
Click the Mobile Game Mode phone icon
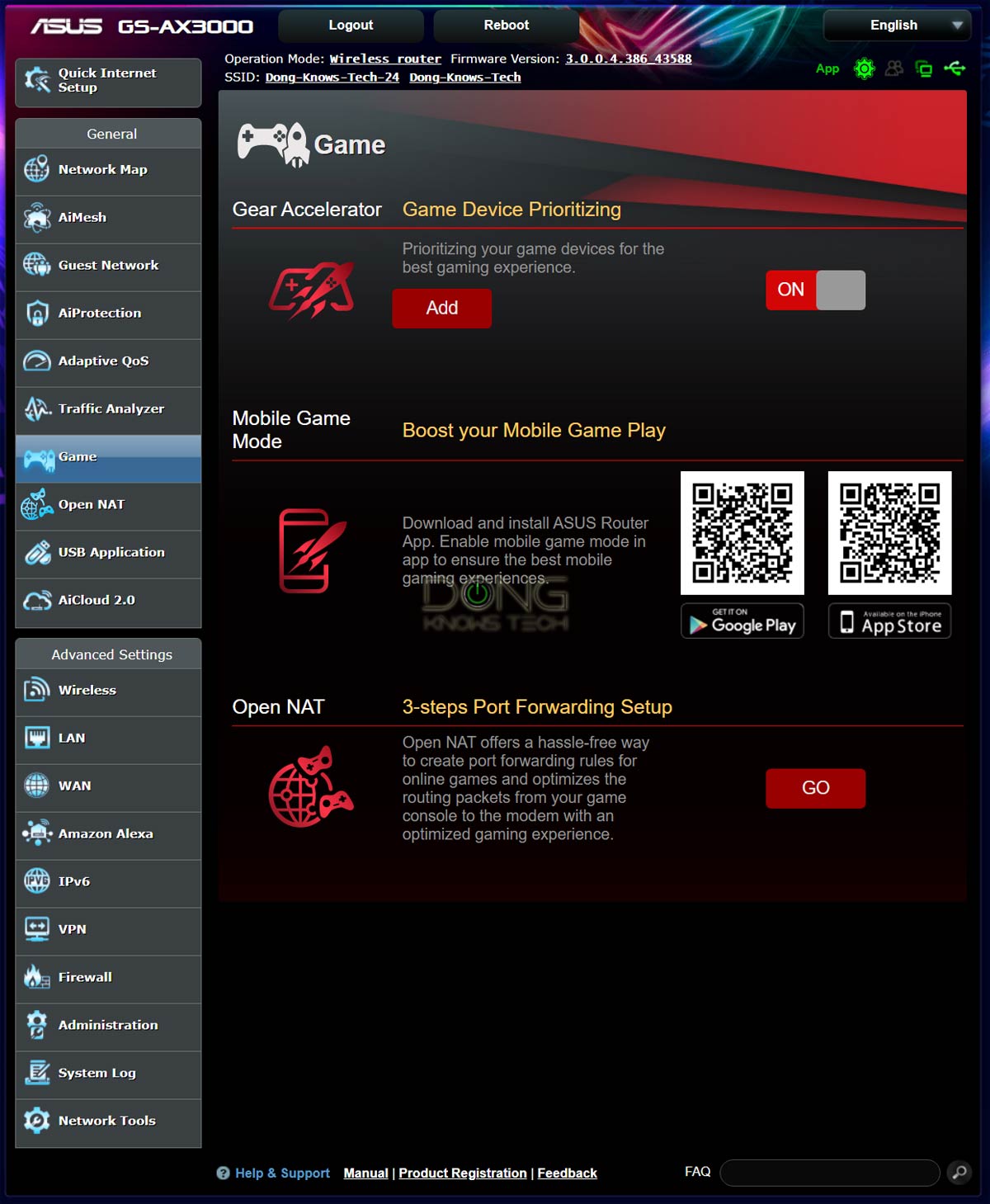311,550
